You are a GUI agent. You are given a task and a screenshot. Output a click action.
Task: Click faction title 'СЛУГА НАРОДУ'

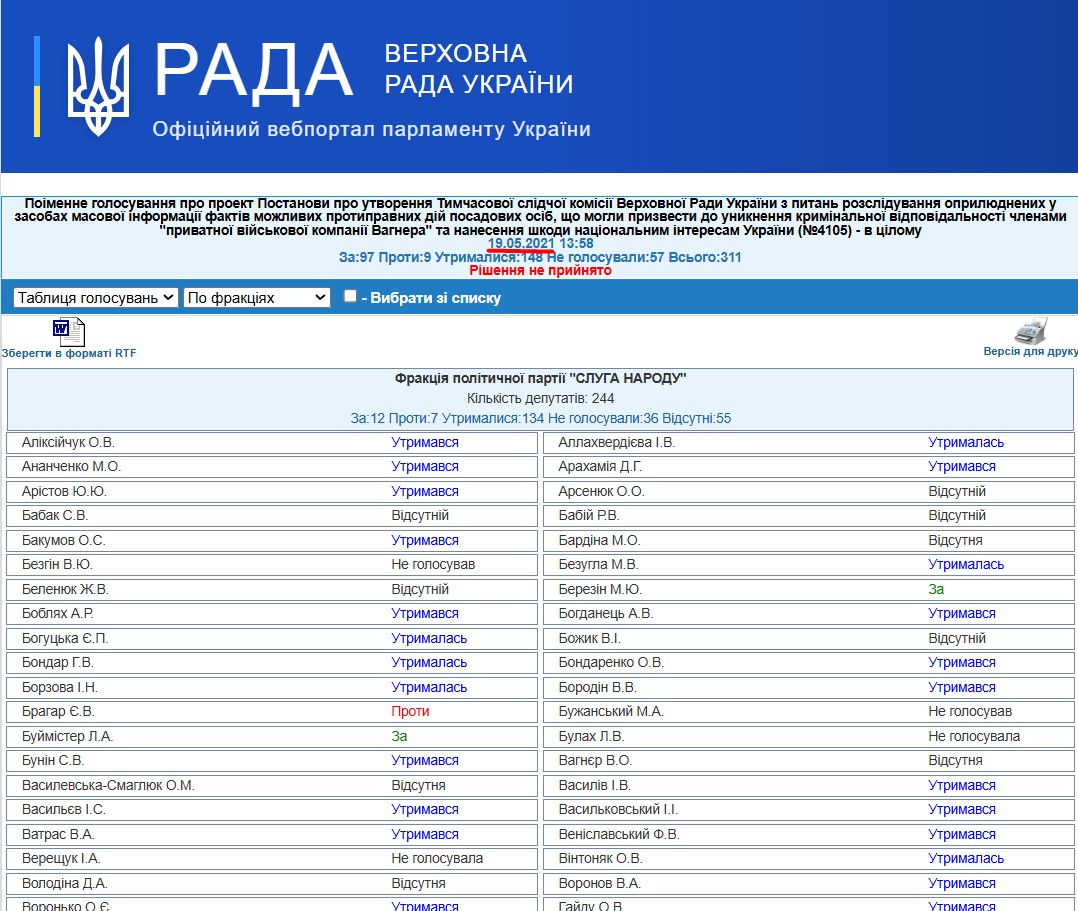[x=540, y=378]
